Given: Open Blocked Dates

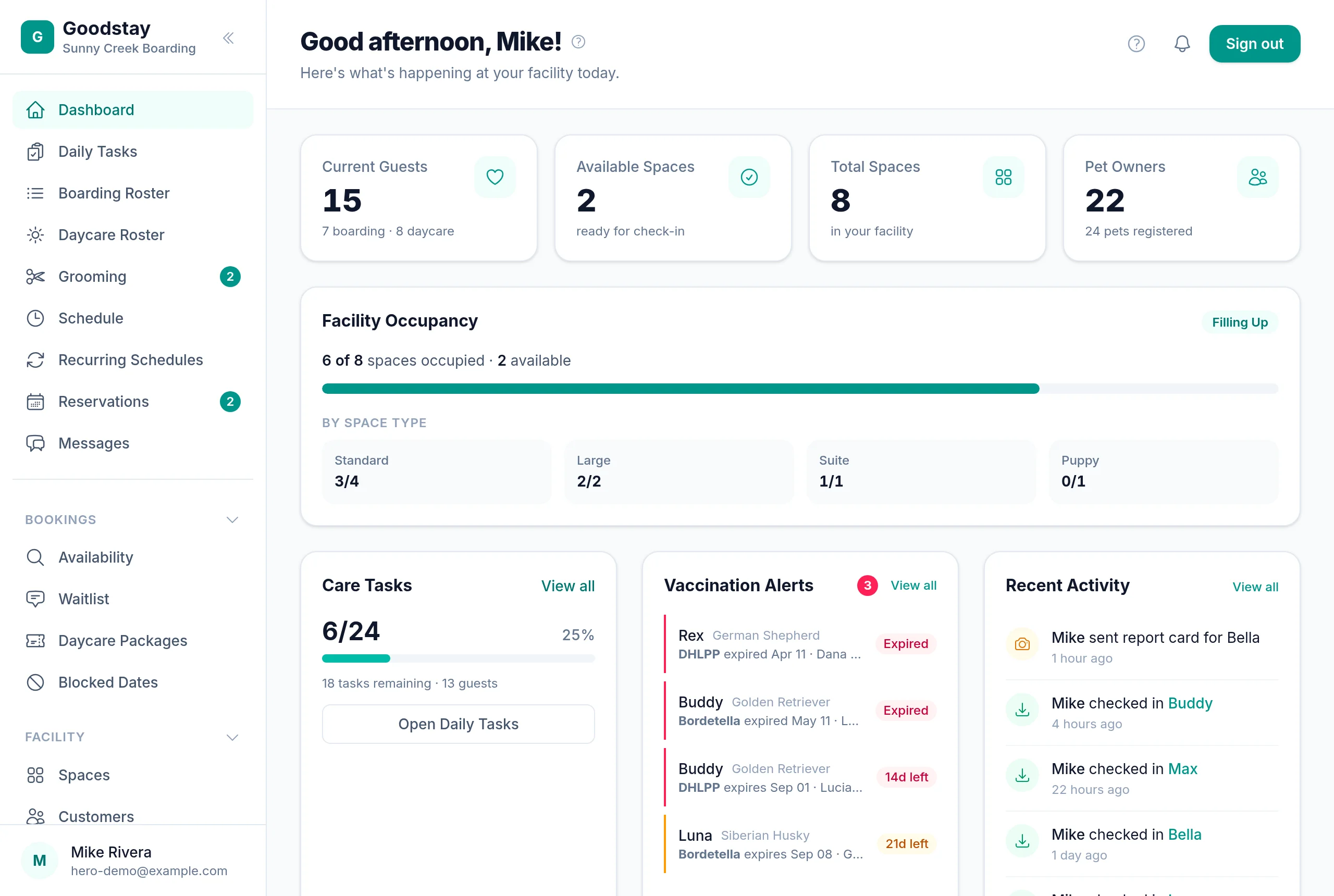Looking at the screenshot, I should coord(132,682).
